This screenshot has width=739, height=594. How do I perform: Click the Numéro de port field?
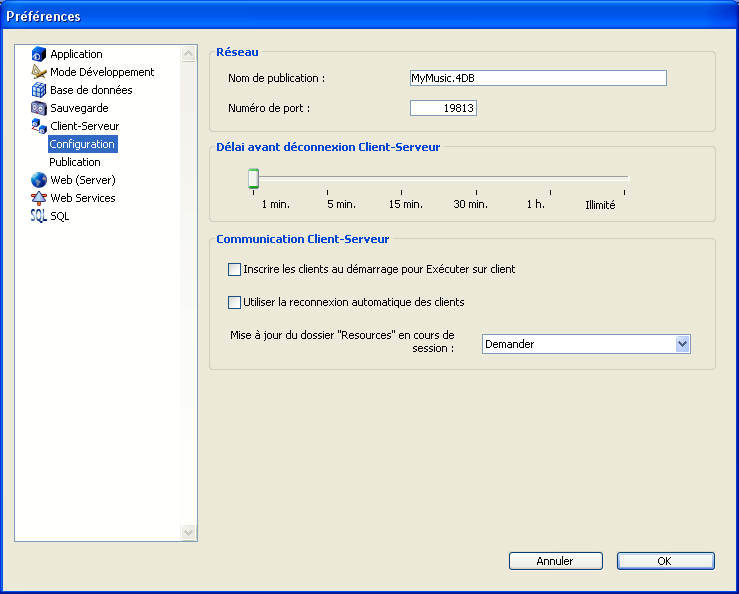point(443,108)
